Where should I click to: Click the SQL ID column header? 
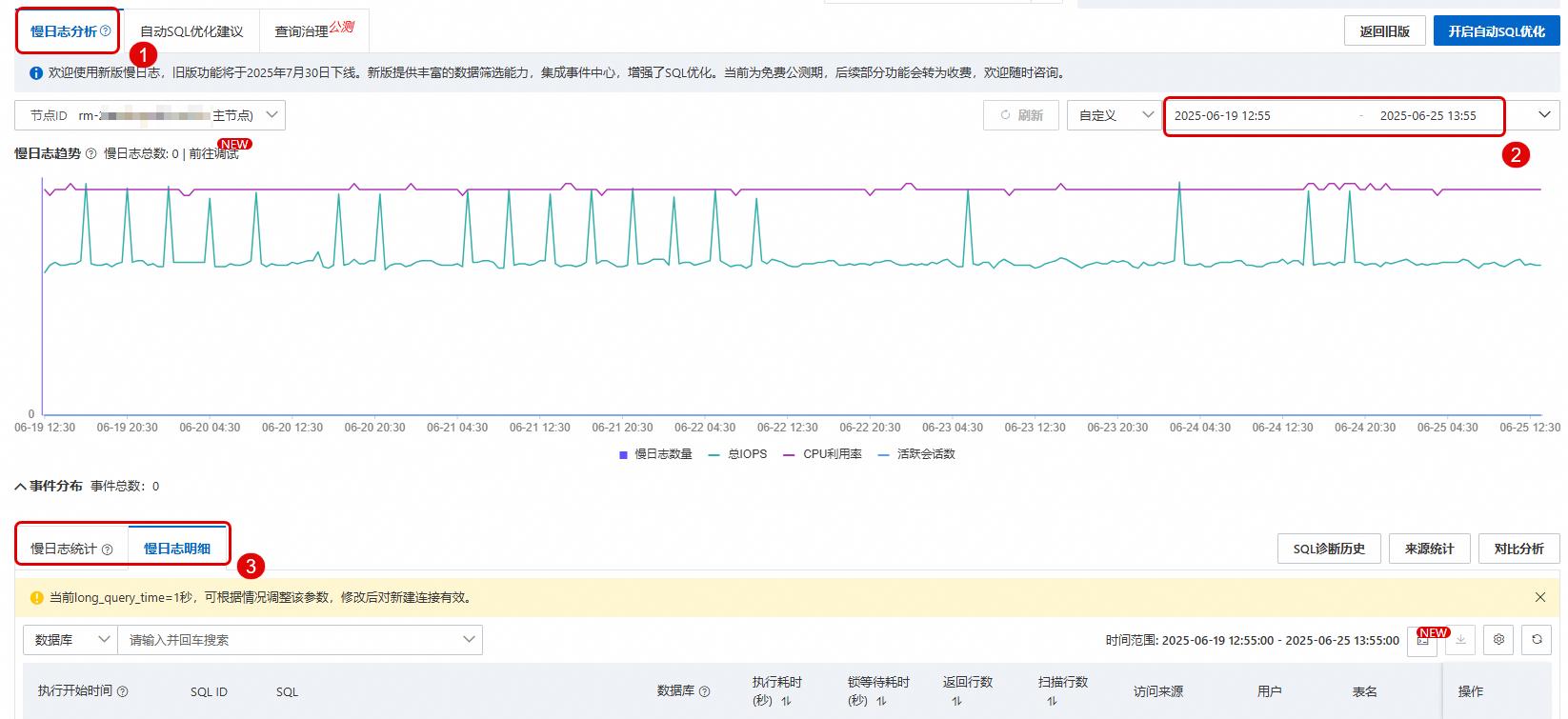209,692
